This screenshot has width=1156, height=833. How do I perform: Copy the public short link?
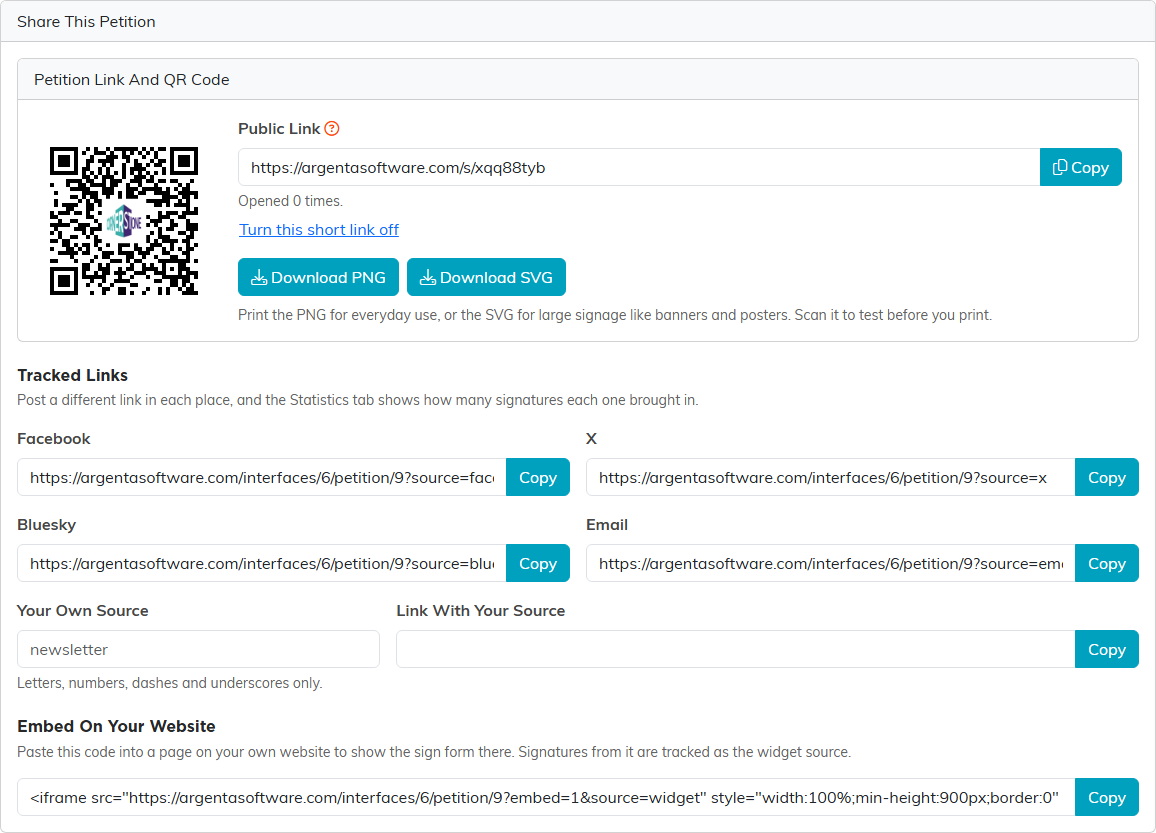1080,167
